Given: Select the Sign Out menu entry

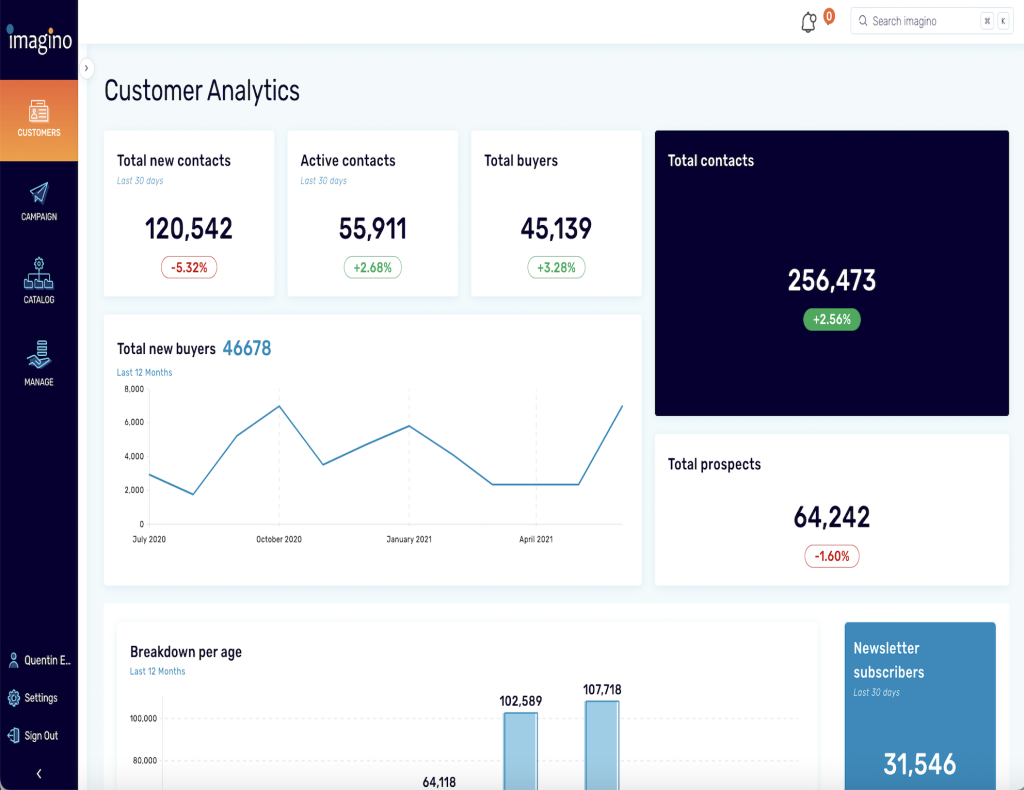Looking at the screenshot, I should [41, 735].
